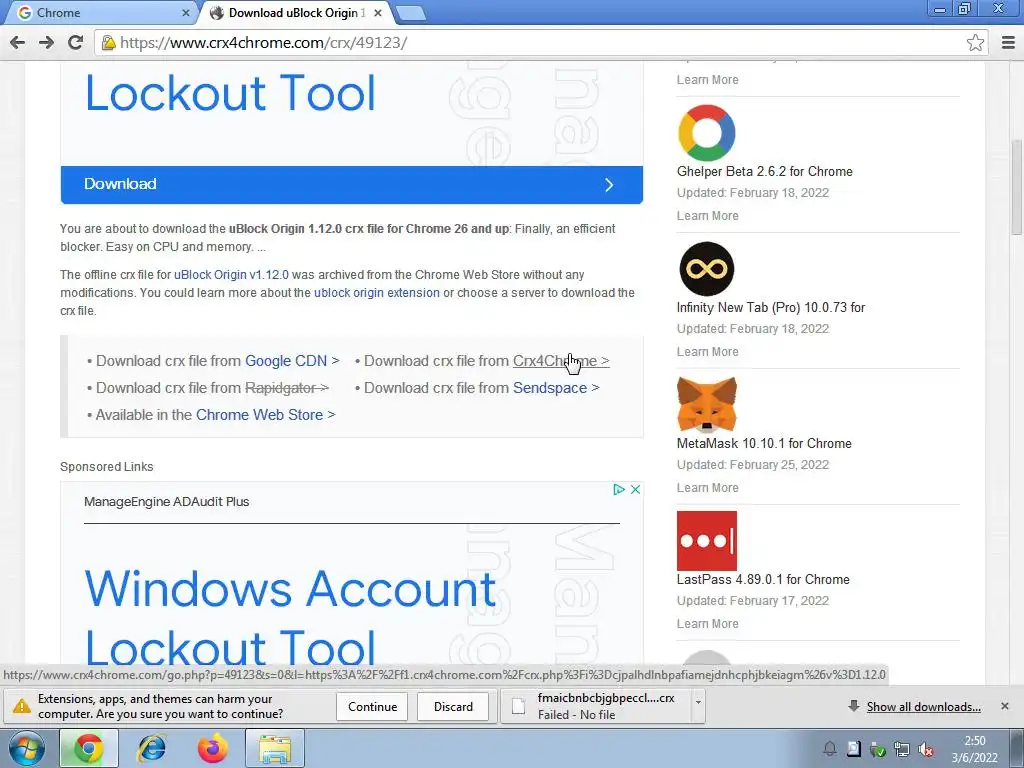The width and height of the screenshot is (1024, 768).
Task: Select the Download uBlock Origin tab
Action: (x=295, y=13)
